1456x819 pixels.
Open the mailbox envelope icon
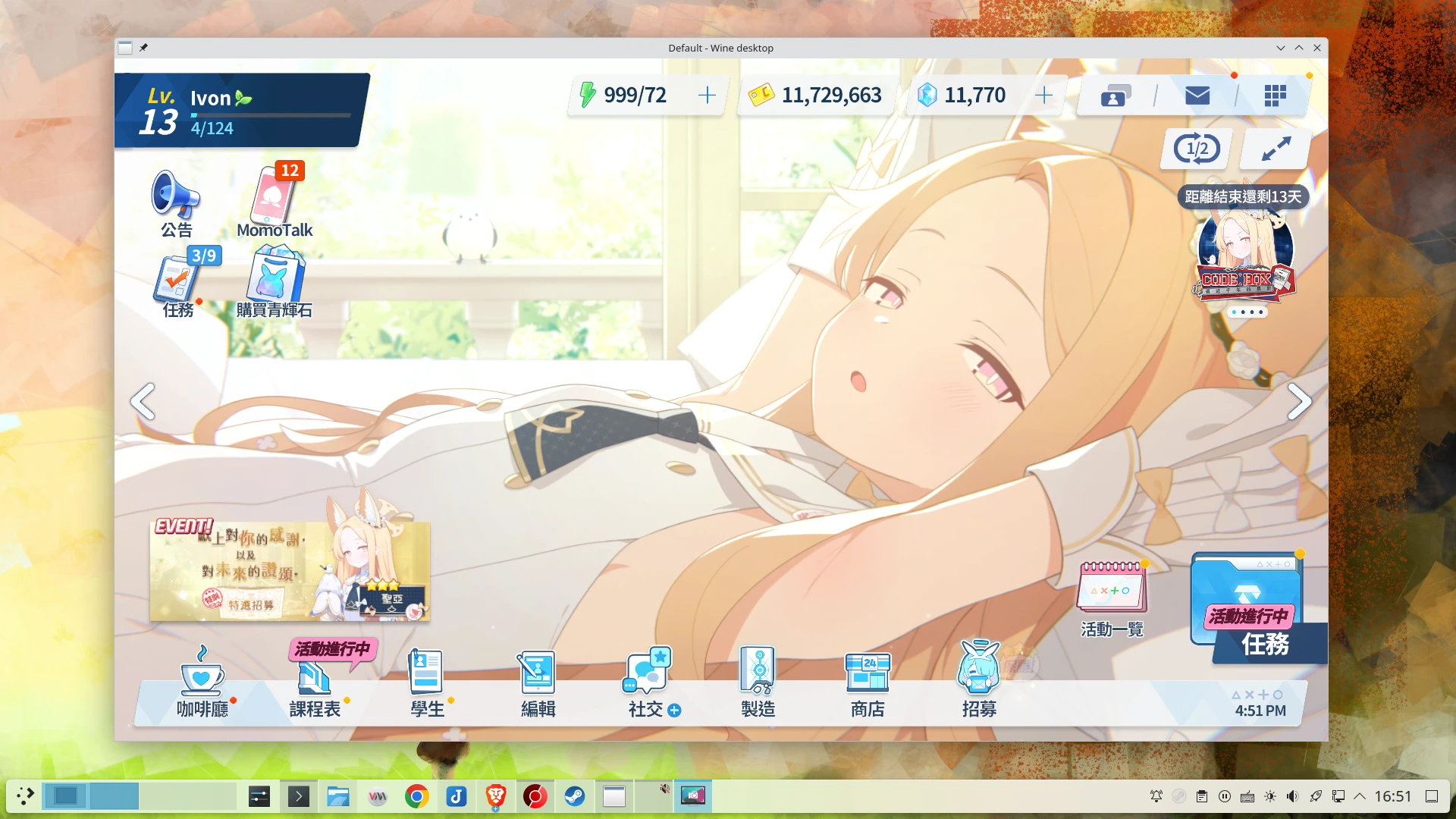point(1197,96)
